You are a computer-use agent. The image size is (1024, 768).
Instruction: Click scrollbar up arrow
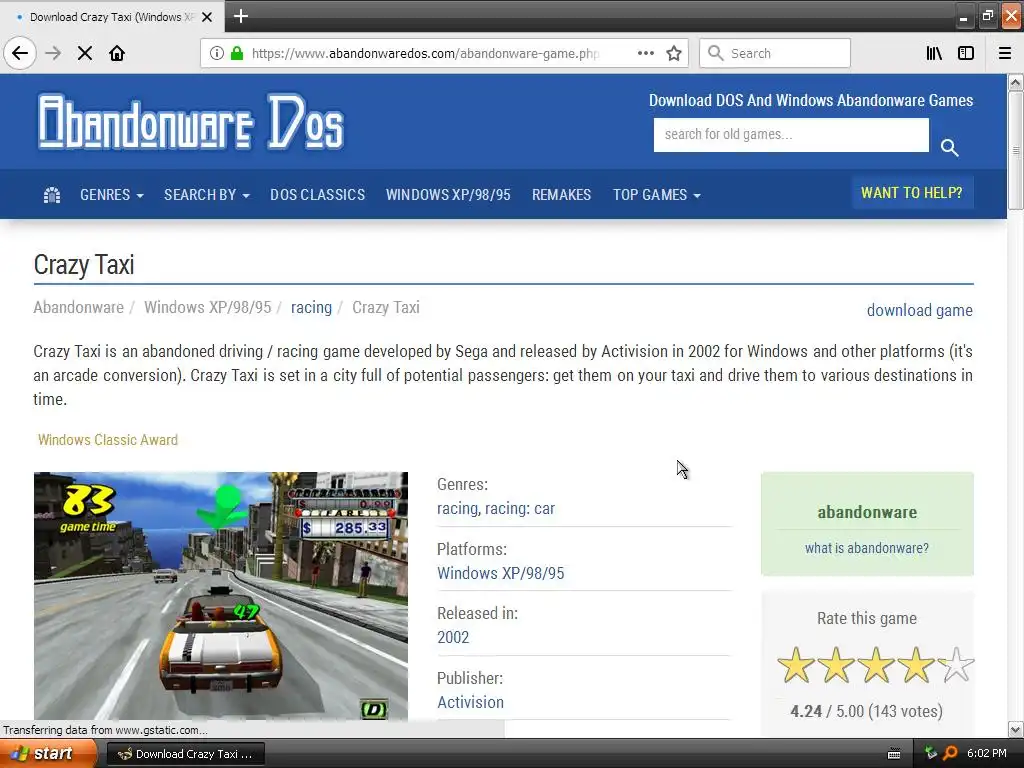pos(1015,82)
